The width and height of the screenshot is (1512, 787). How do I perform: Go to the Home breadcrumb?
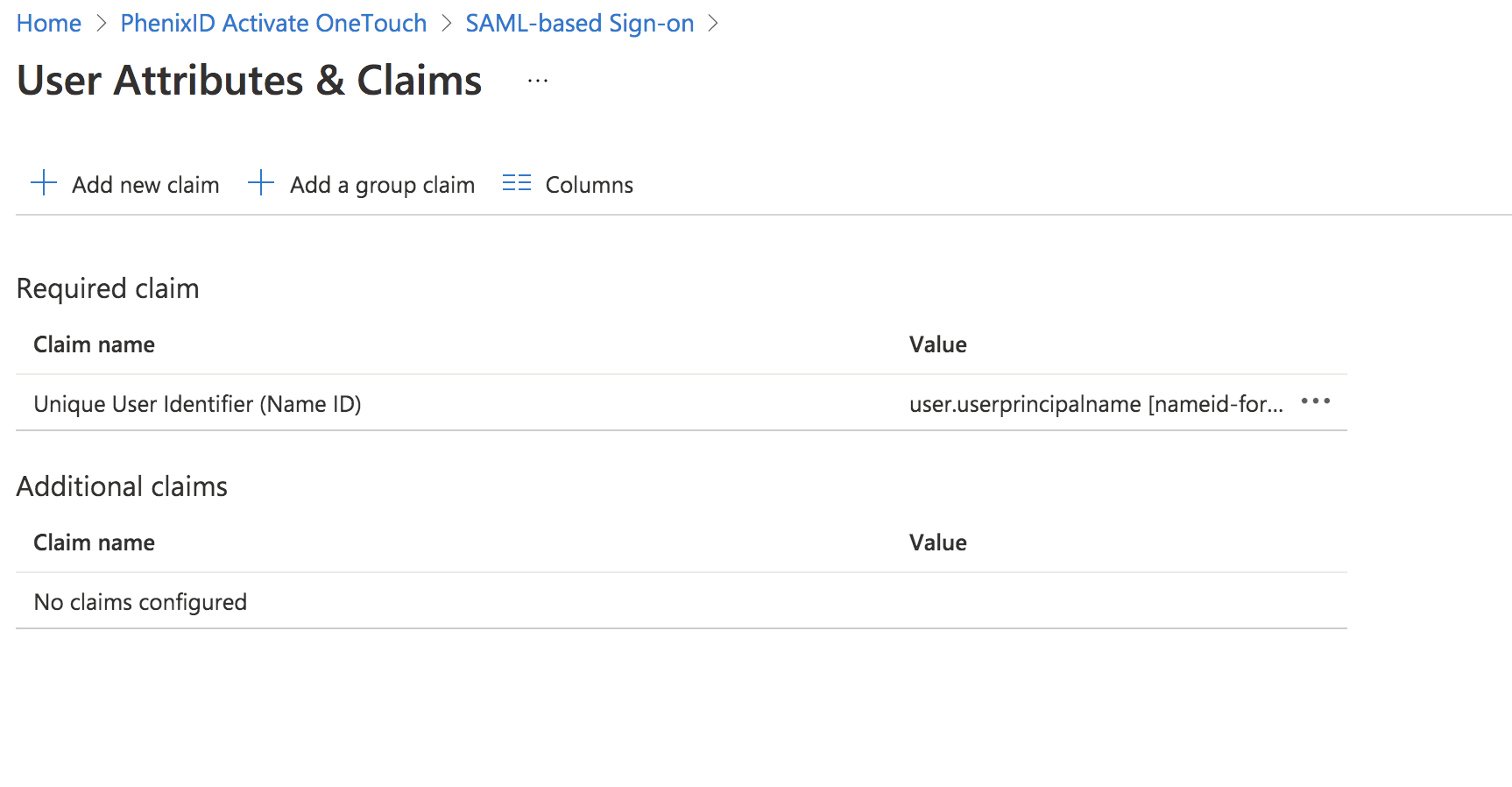(x=49, y=24)
